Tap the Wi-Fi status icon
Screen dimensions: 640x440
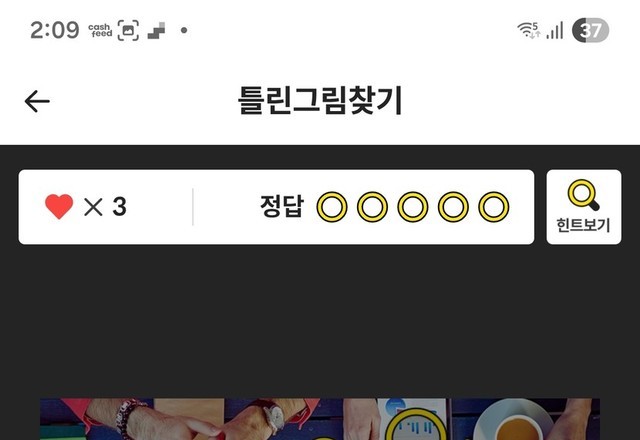(x=529, y=30)
